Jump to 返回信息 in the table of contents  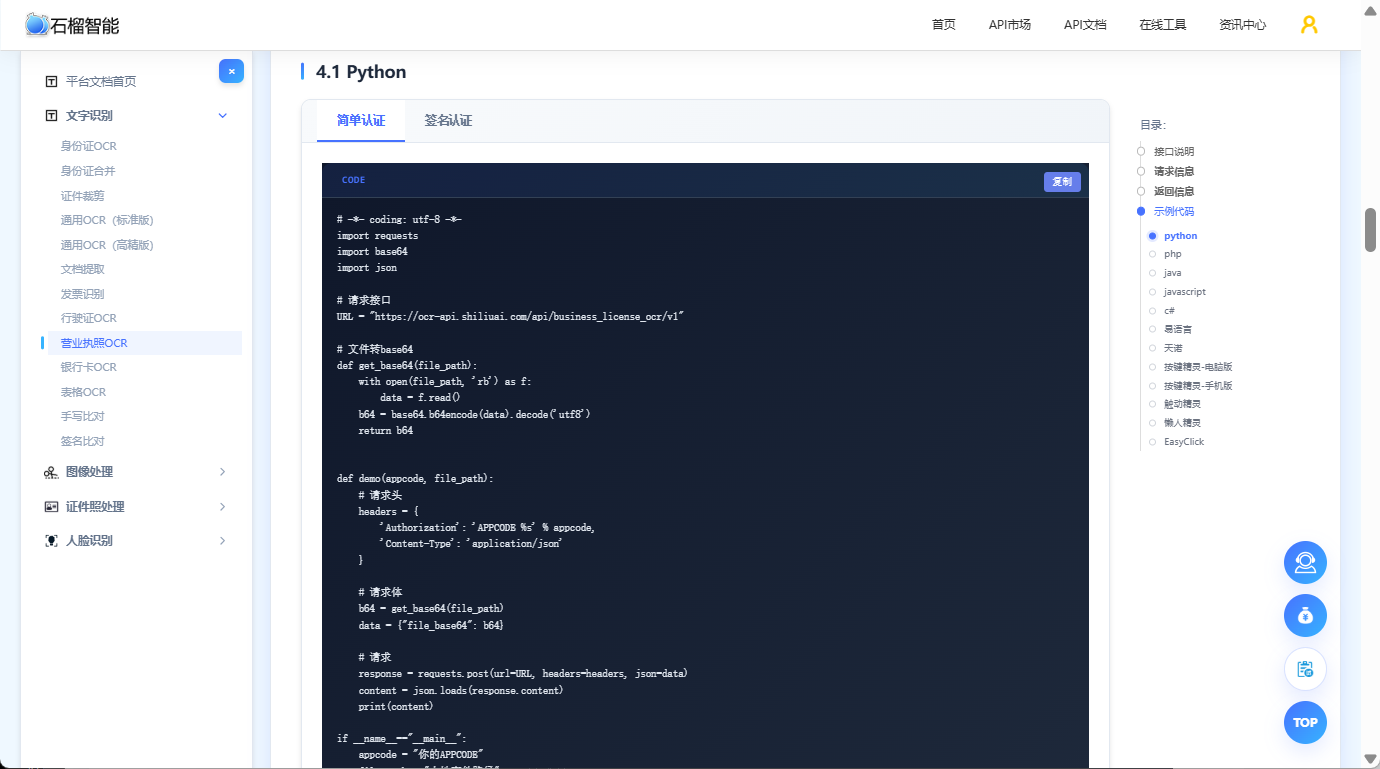[x=1174, y=191]
